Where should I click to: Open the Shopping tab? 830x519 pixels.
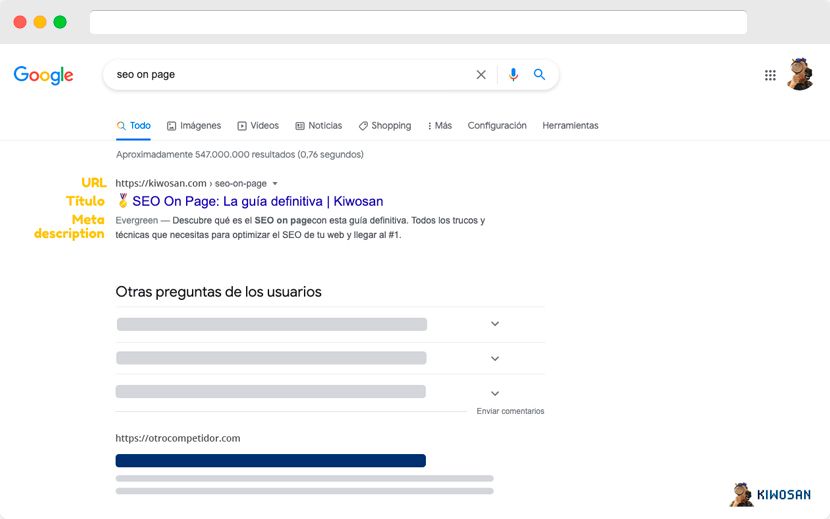coord(384,126)
